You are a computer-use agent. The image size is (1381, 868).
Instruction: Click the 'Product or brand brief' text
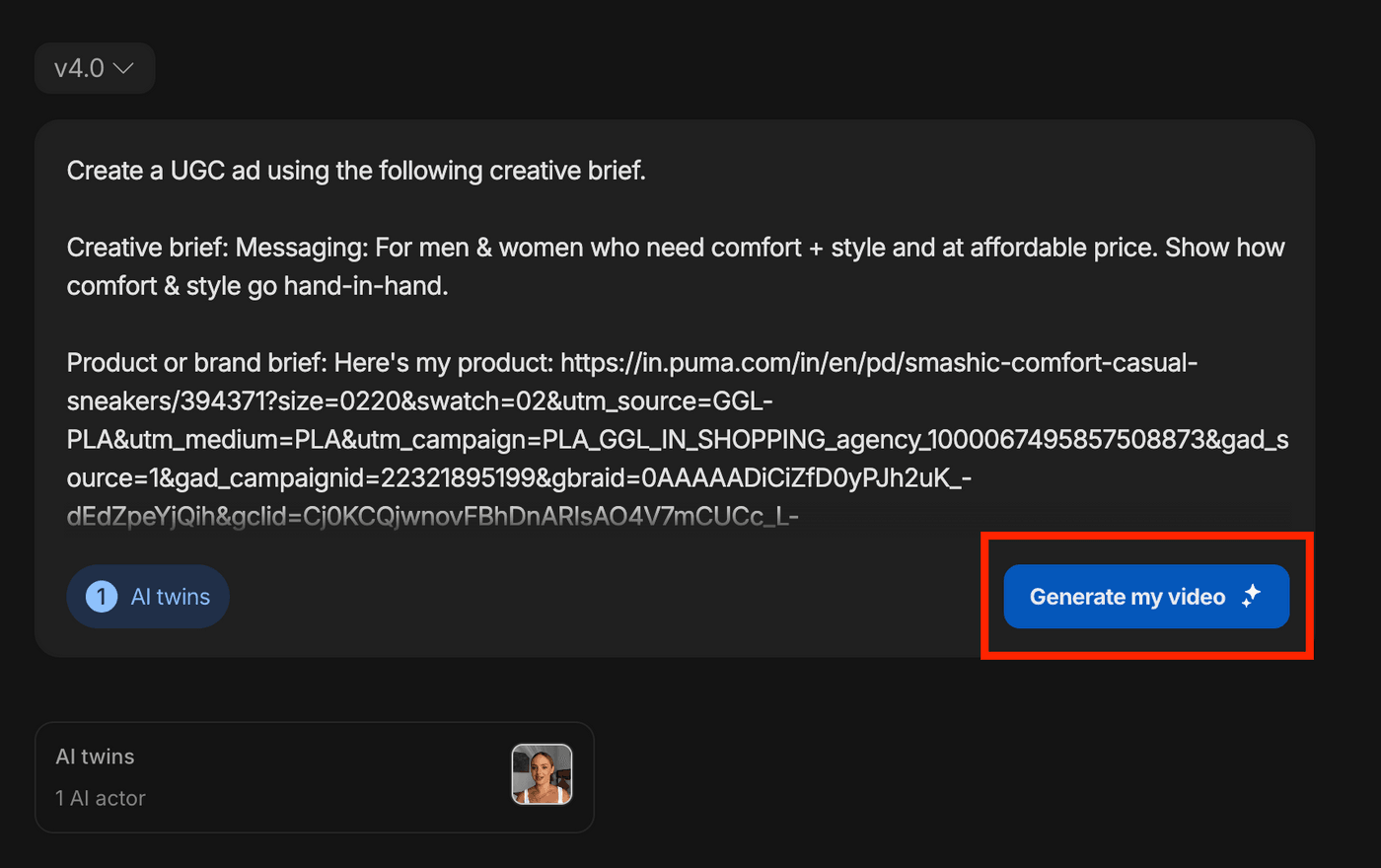pos(195,363)
